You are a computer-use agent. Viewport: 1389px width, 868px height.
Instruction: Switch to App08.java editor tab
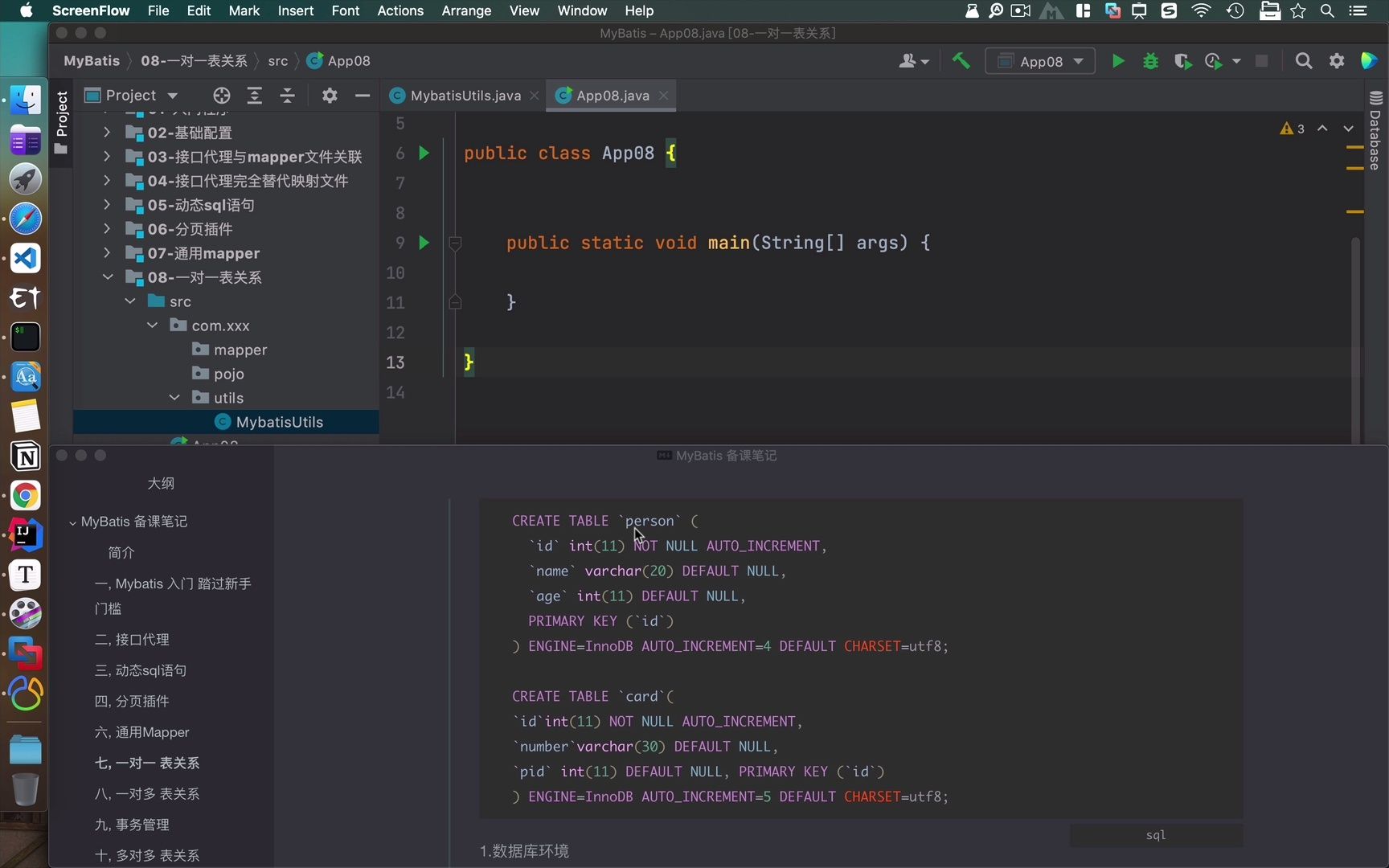[612, 96]
